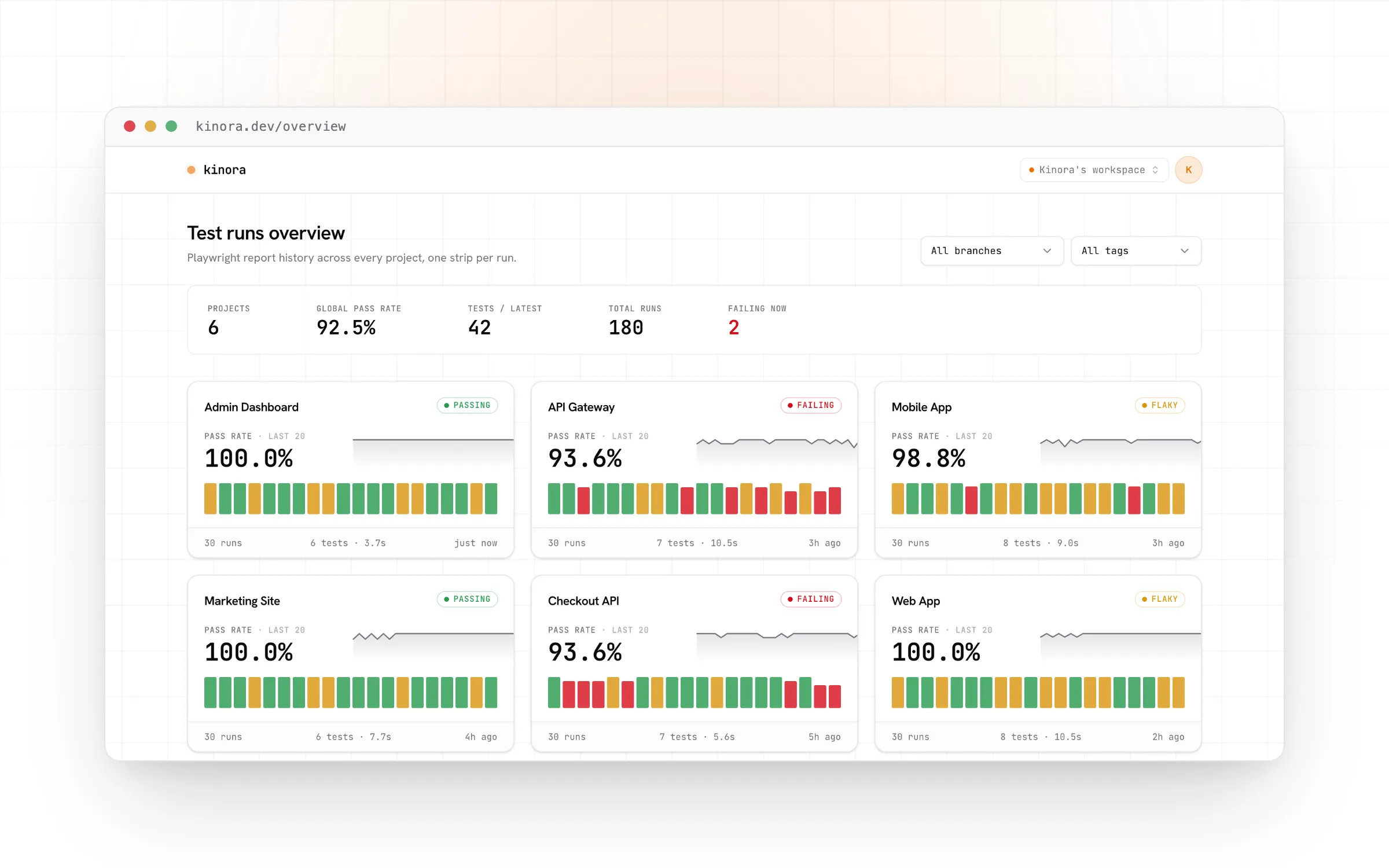The image size is (1389, 868).
Task: Open the Kinora's workspace switcher
Action: click(x=1094, y=170)
